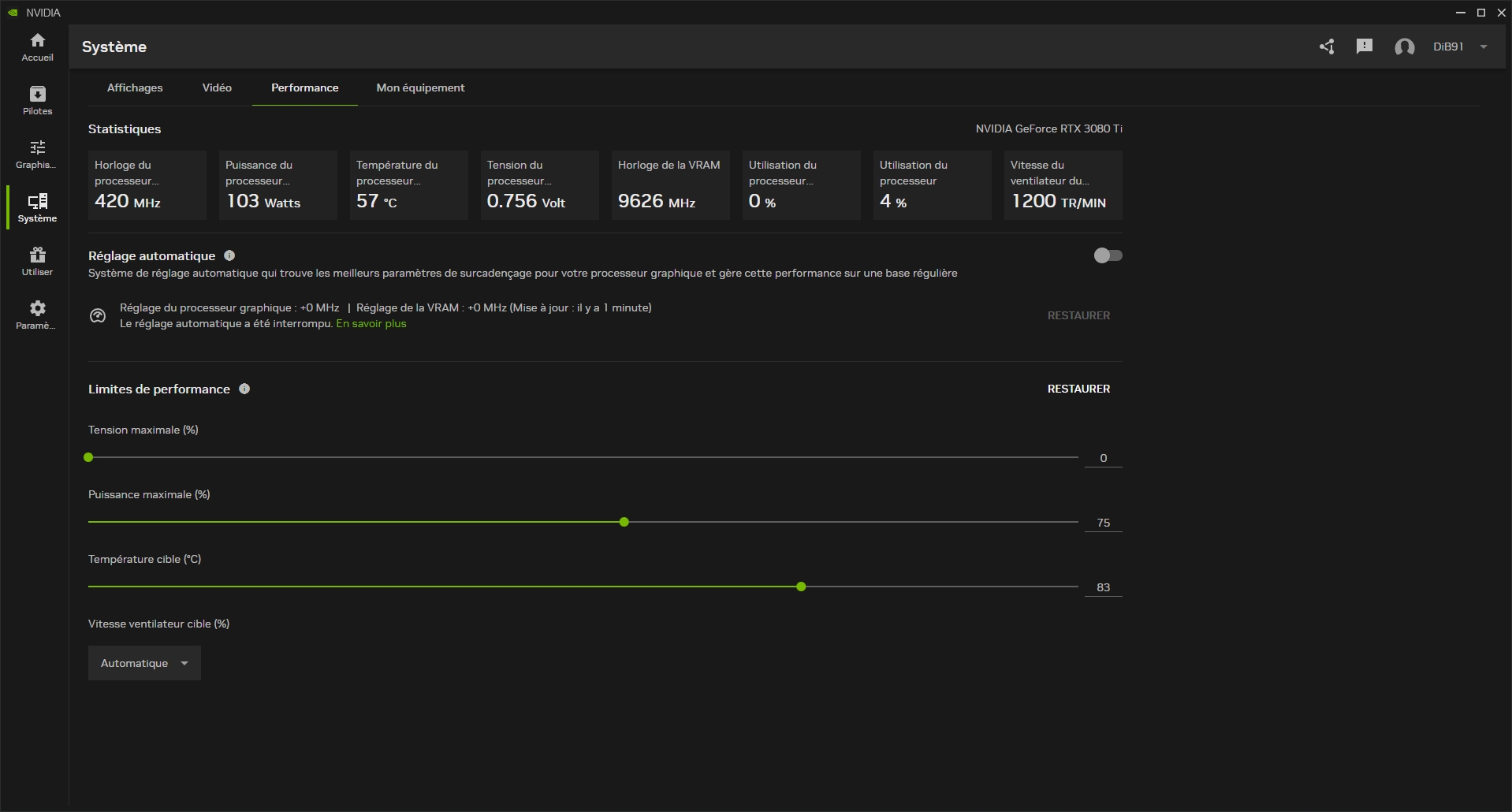Click the share icon in header
Viewport: 1512px width, 812px height.
click(1327, 47)
